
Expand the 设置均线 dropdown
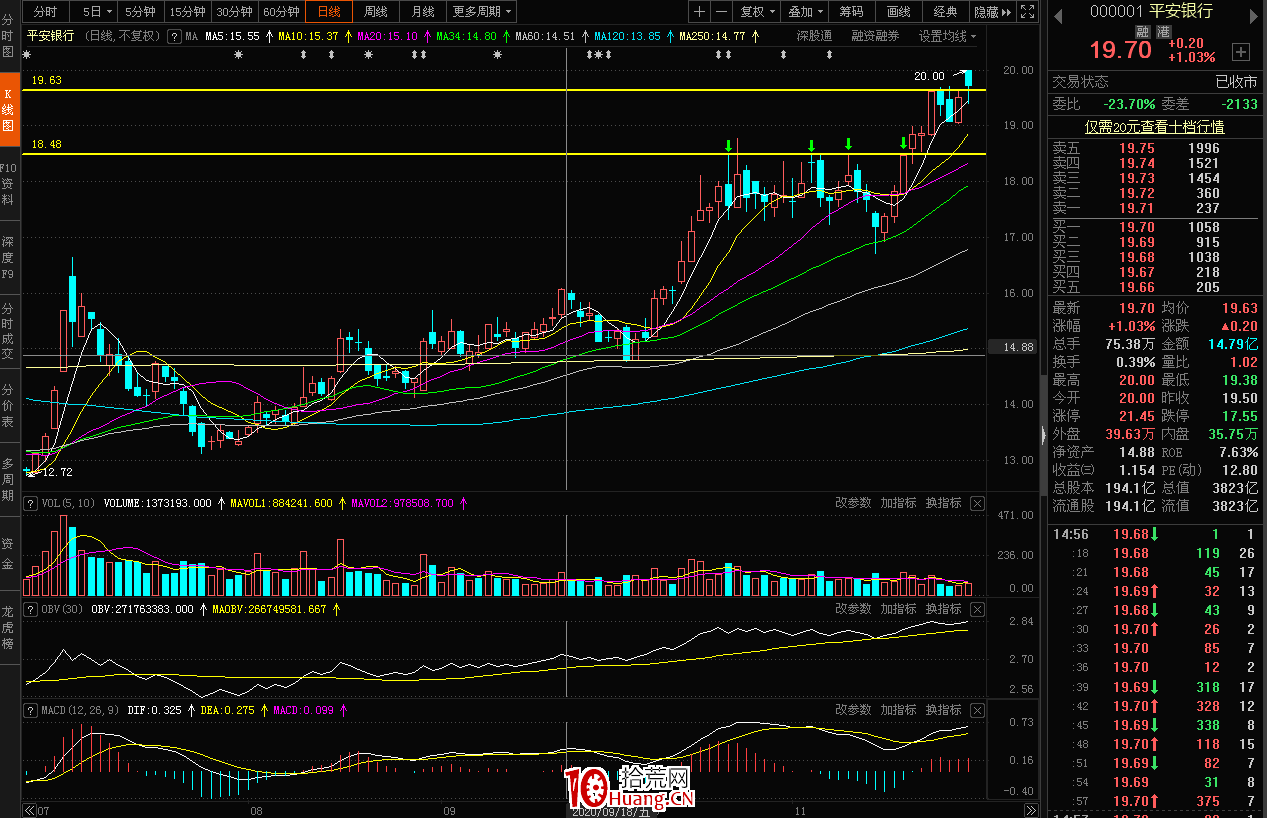point(948,36)
